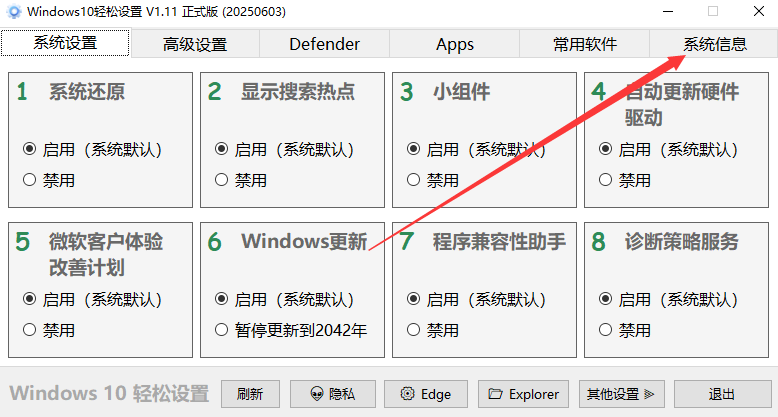The image size is (778, 417).
Task: Click the folder icon on the Explorer button
Action: [x=495, y=394]
